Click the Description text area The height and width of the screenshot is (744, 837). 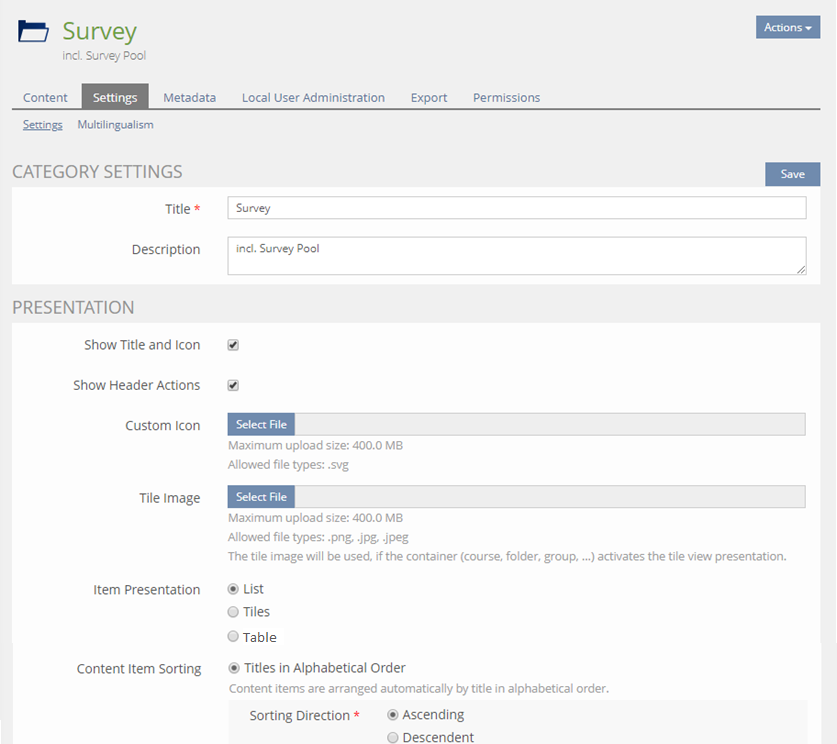coord(516,255)
